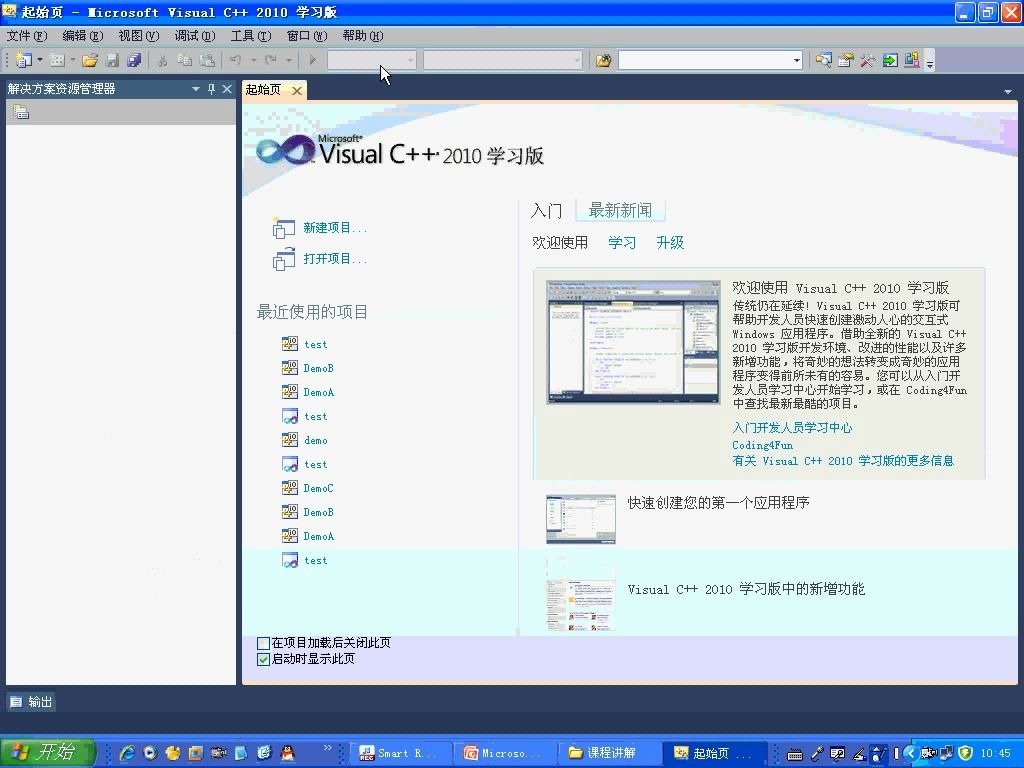This screenshot has width=1024, height=768.
Task: Launch QQ penguin from quick launch
Action: click(x=287, y=752)
